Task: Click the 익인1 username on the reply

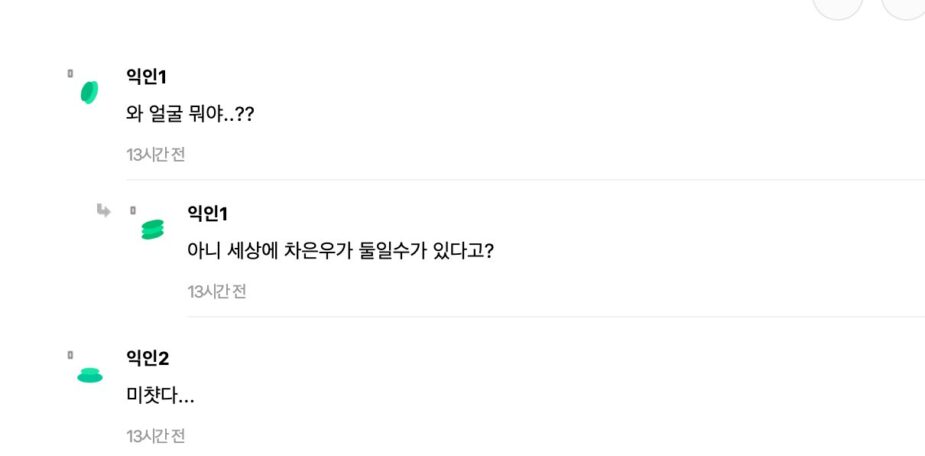Action: tap(208, 213)
